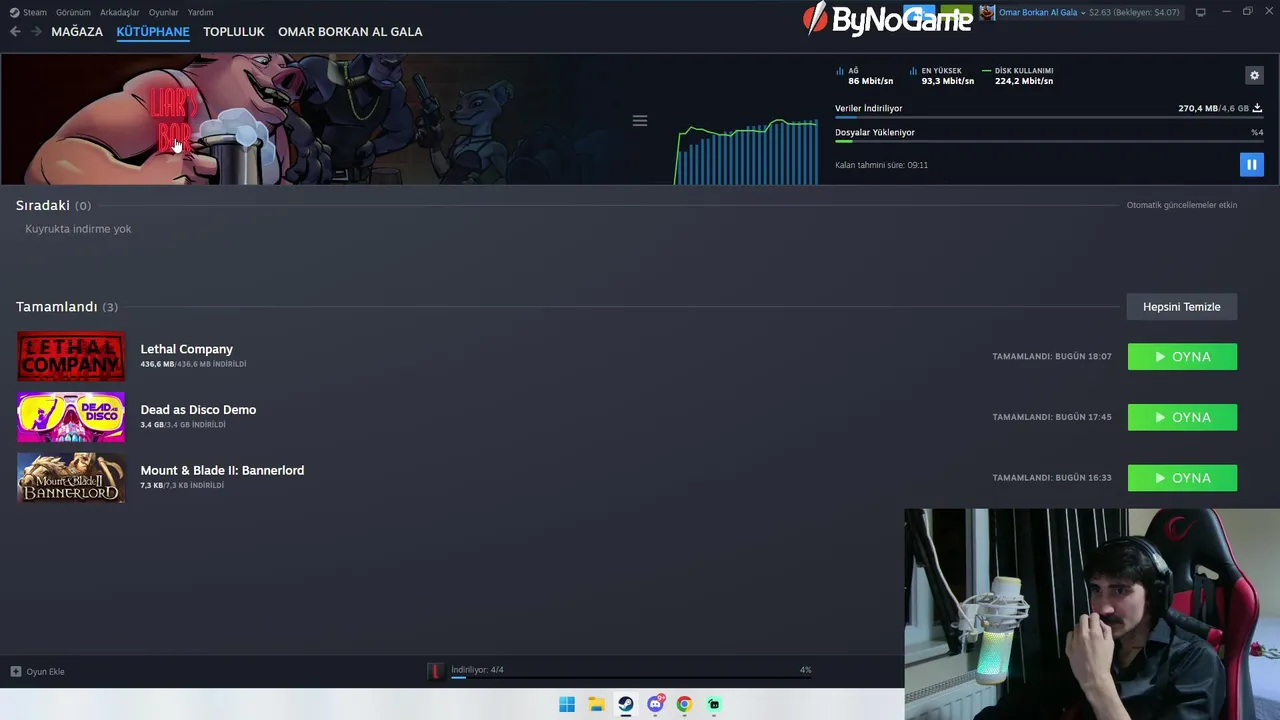Open the Dead as Disco Demo thumbnail
Screen dimensions: 1280x720
coord(71,417)
